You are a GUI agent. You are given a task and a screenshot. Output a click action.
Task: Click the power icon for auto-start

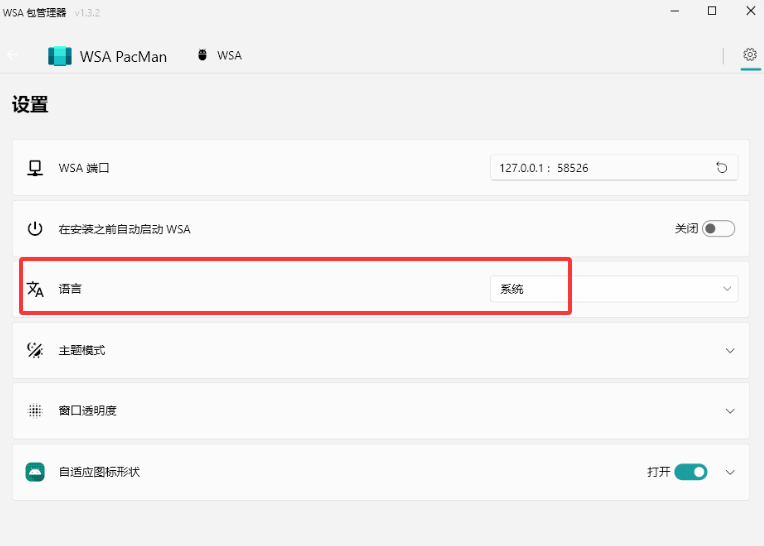coord(35,229)
